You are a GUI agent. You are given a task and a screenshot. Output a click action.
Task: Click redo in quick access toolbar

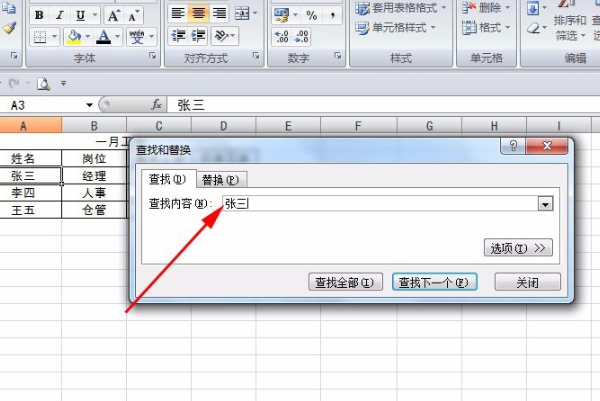tap(15, 83)
